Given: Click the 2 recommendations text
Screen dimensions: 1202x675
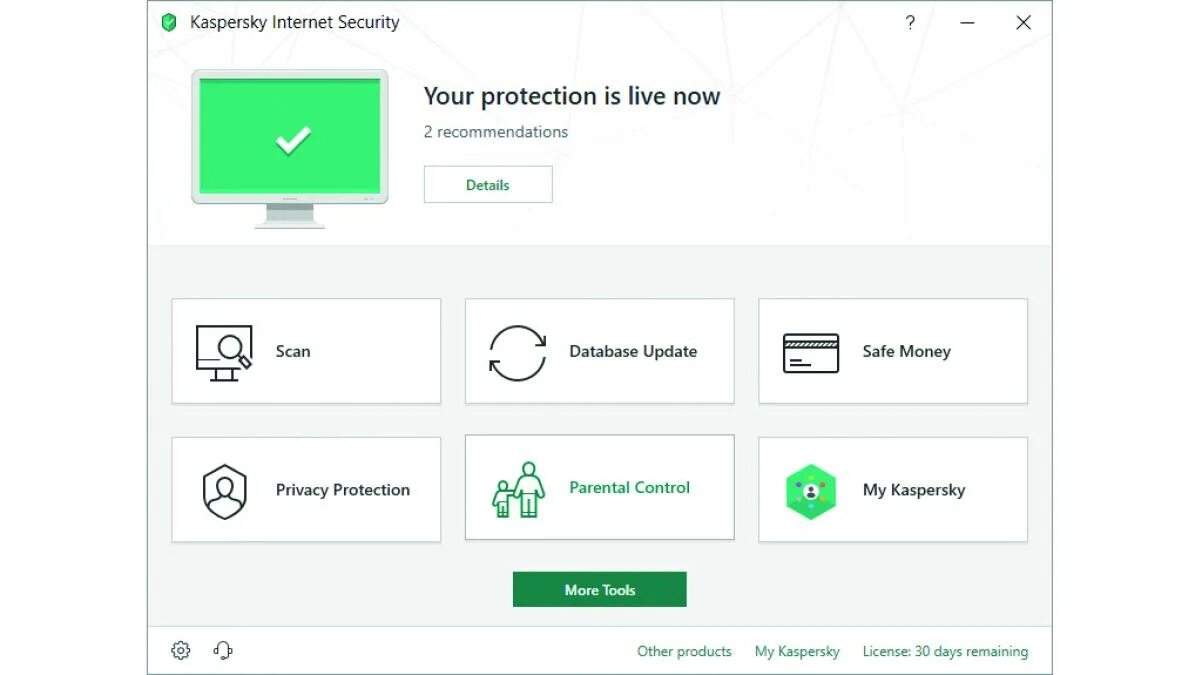Looking at the screenshot, I should (496, 132).
